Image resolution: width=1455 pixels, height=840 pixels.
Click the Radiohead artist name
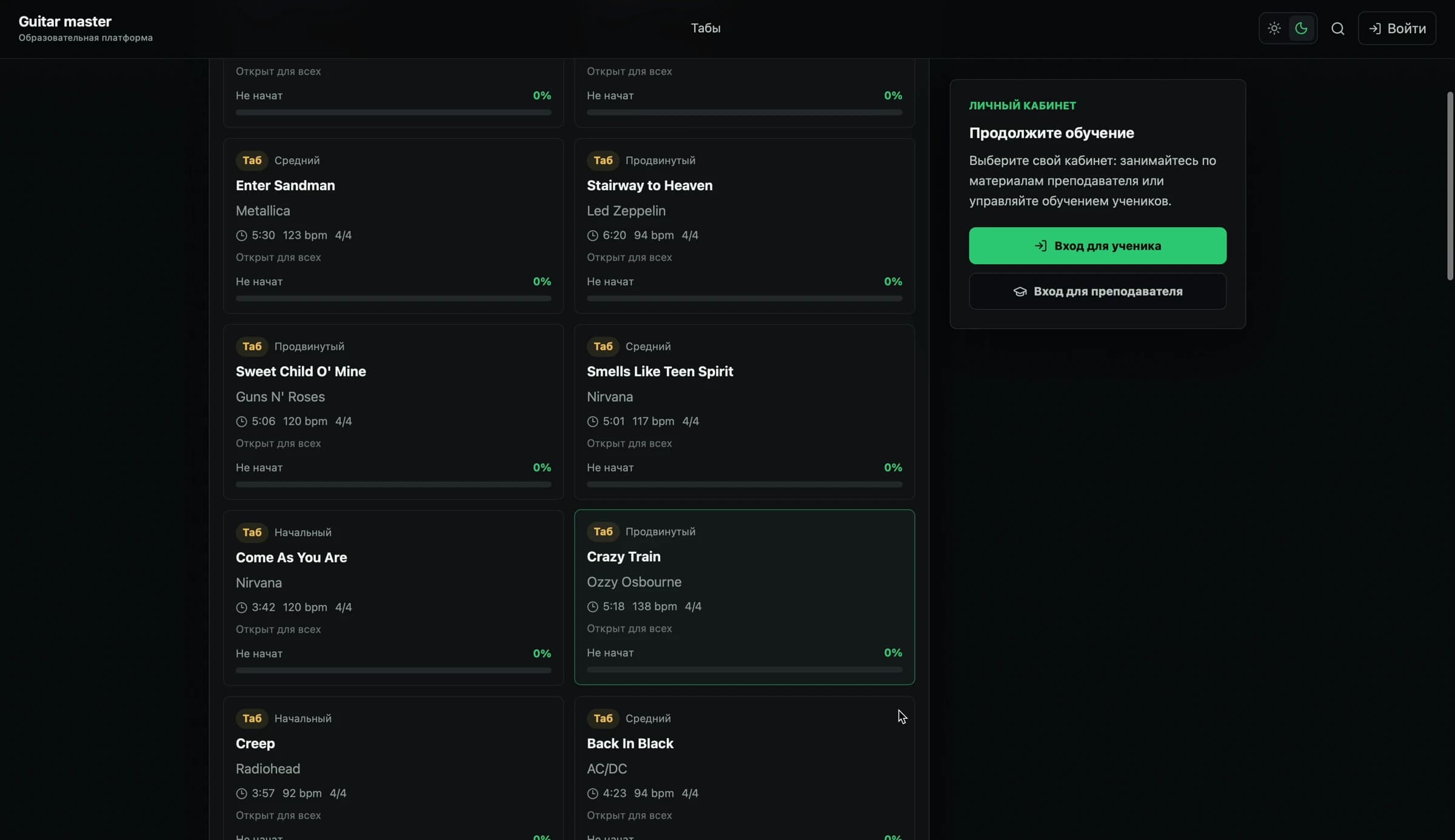tap(268, 770)
